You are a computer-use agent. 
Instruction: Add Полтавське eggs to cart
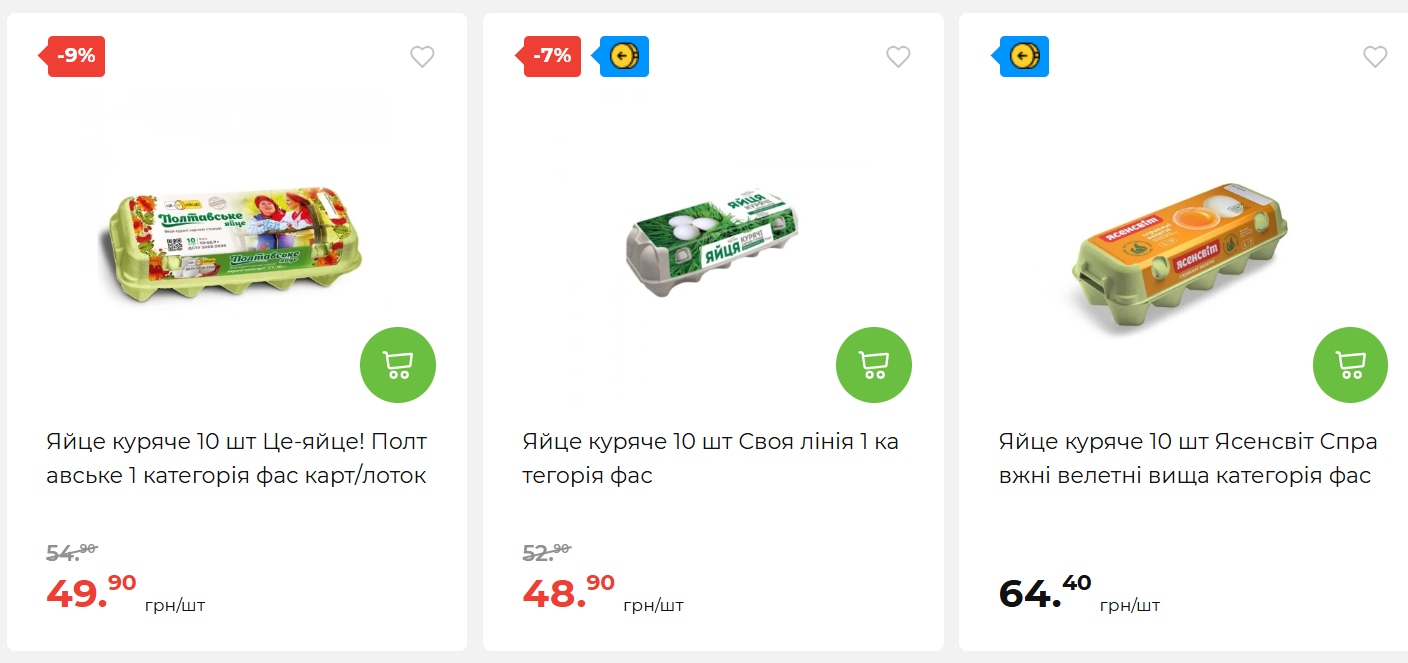point(398,365)
